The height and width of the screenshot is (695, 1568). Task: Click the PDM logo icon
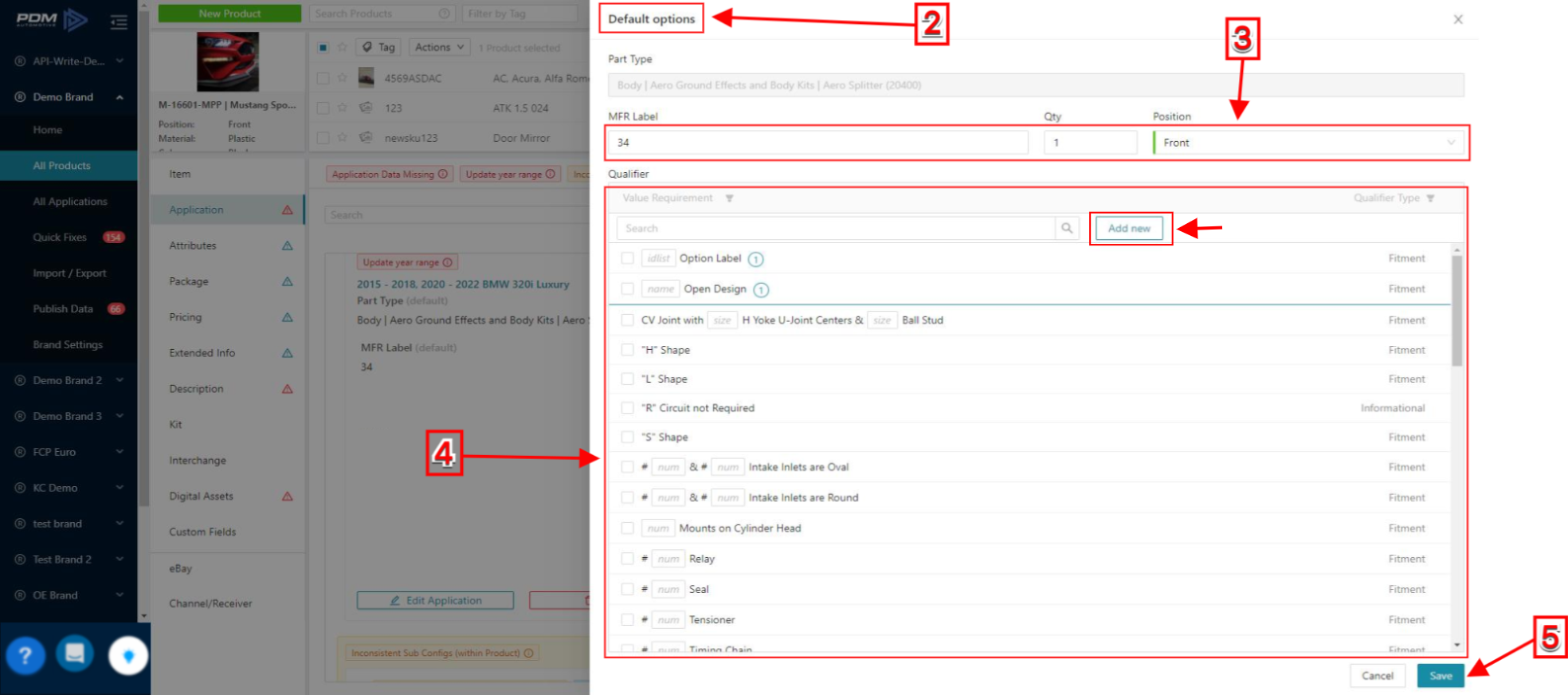[52, 20]
